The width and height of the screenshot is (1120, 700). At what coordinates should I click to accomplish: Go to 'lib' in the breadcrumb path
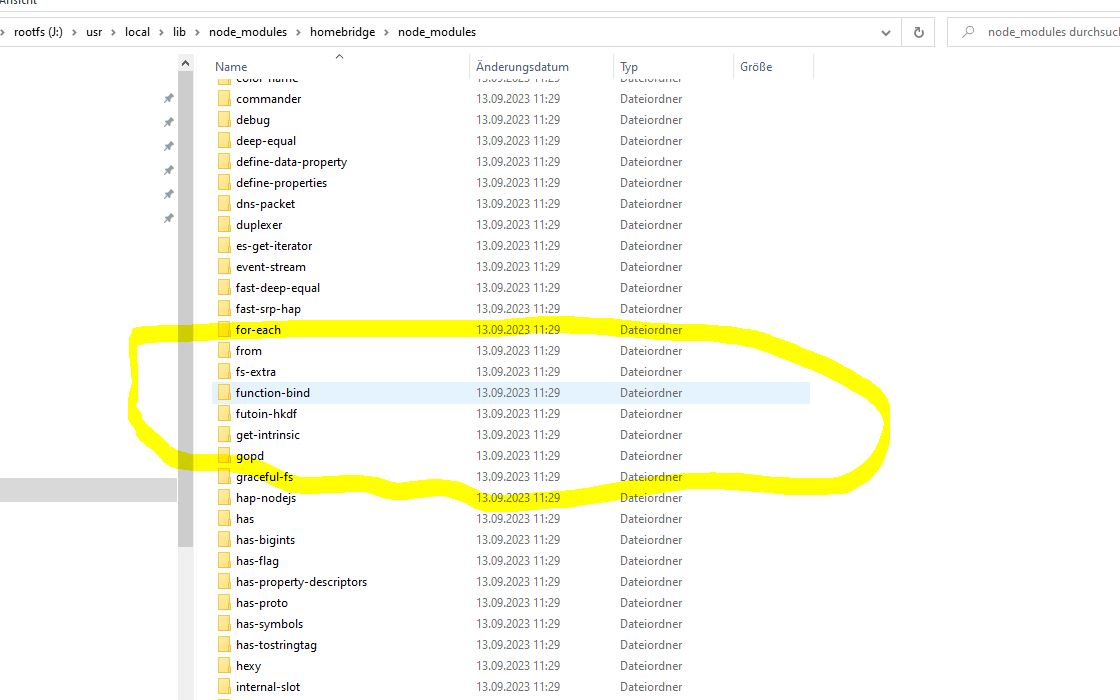click(x=180, y=32)
